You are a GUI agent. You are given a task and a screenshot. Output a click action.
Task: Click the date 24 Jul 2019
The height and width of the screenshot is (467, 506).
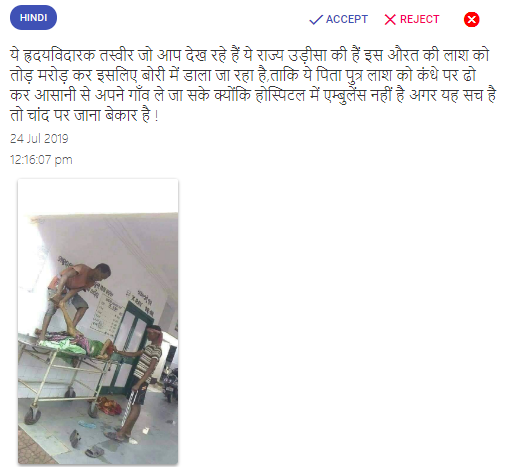click(39, 139)
